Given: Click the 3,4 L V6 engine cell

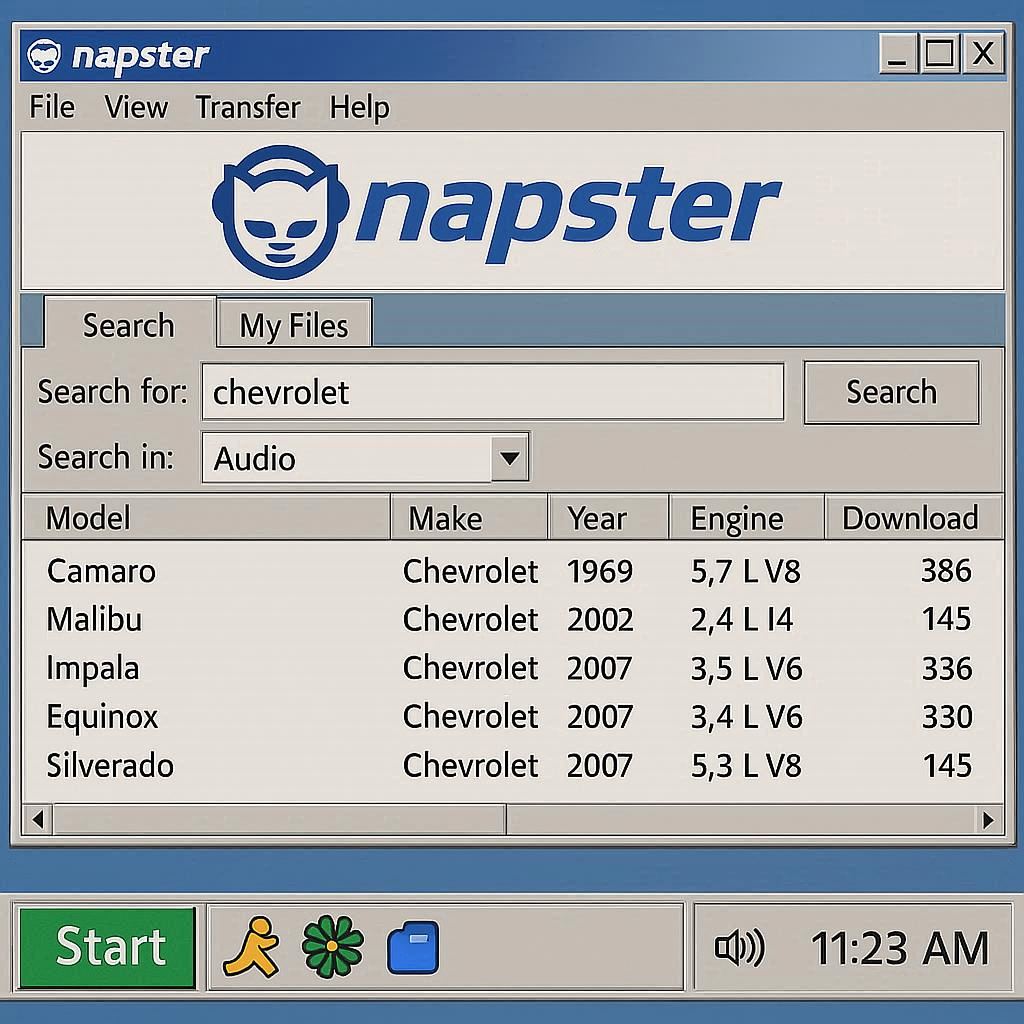Looking at the screenshot, I should pos(746,717).
